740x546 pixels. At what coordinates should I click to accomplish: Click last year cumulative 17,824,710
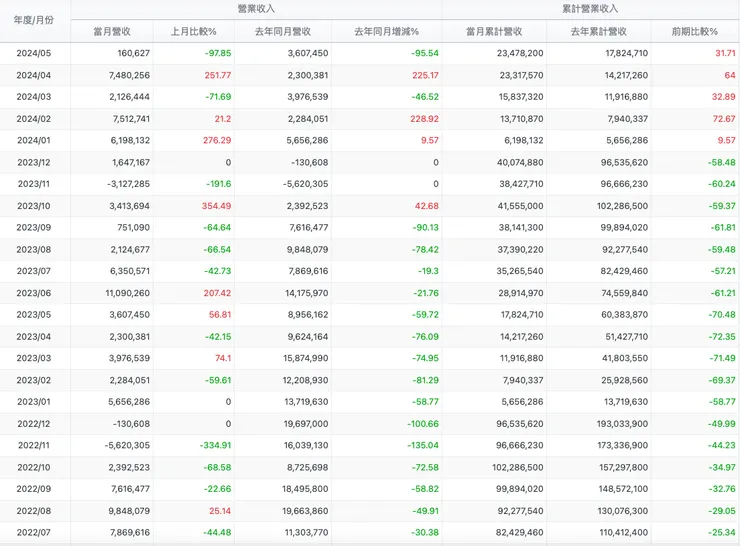[627, 53]
